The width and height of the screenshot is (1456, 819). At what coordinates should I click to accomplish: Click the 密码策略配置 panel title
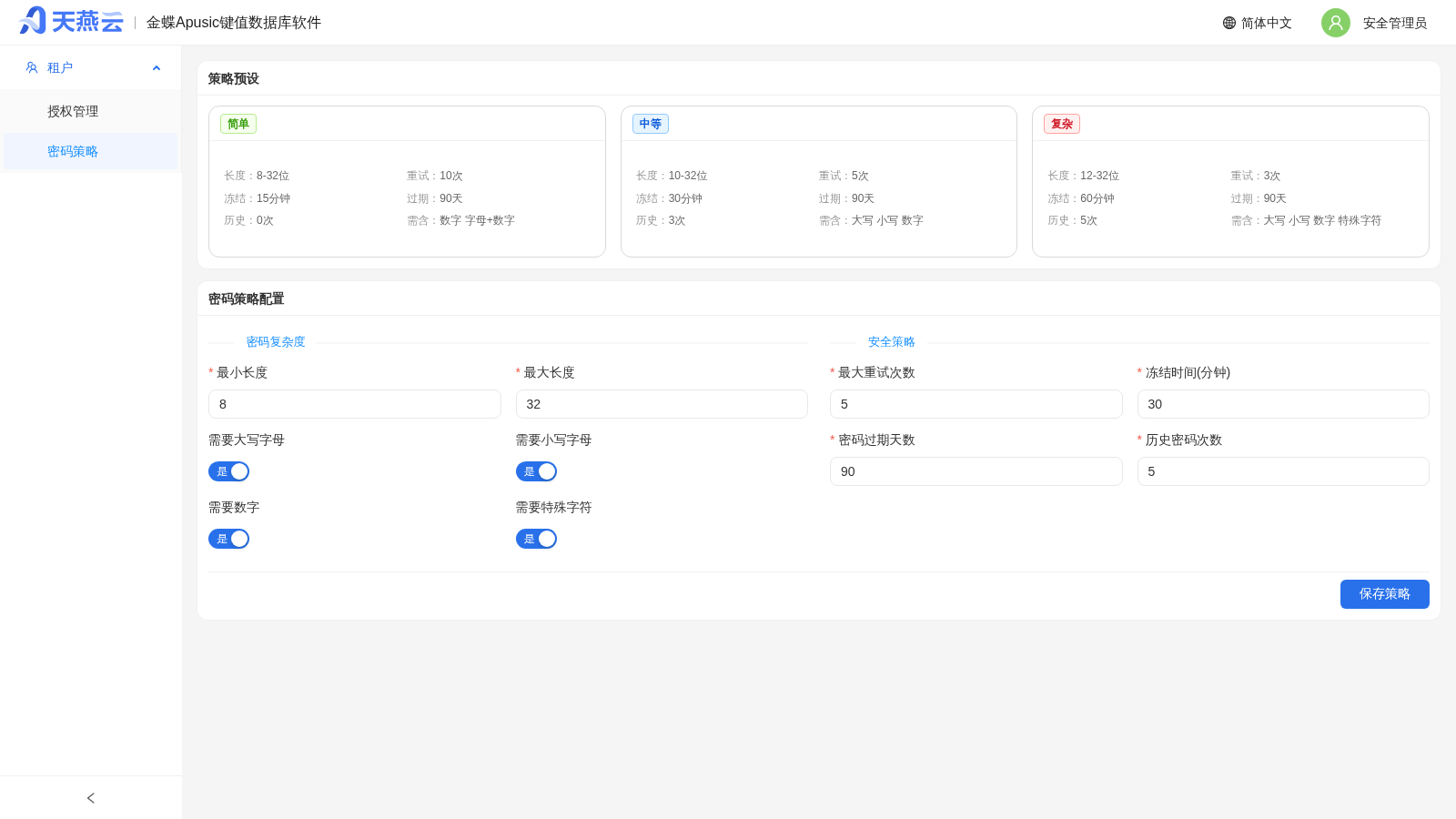click(x=246, y=299)
